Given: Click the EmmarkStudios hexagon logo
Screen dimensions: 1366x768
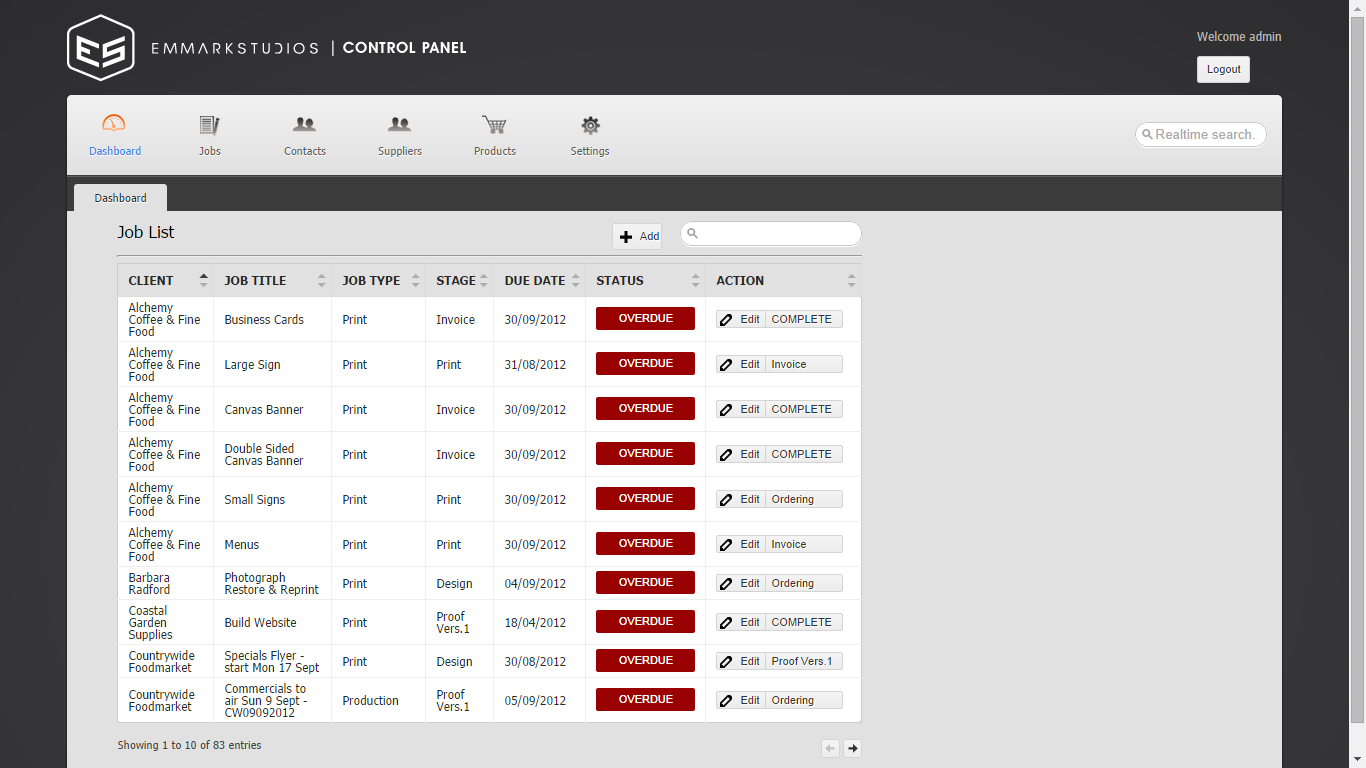Looking at the screenshot, I should click(101, 48).
